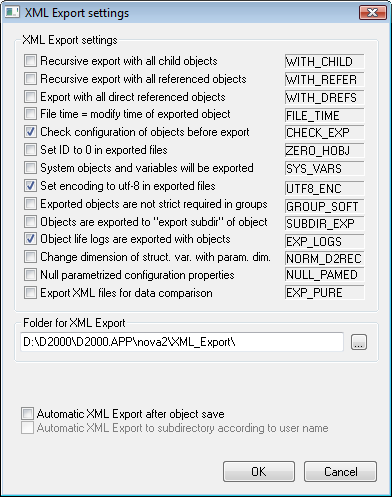Close the XML Export settings dialog
This screenshot has width=392, height=497.
pos(372,13)
